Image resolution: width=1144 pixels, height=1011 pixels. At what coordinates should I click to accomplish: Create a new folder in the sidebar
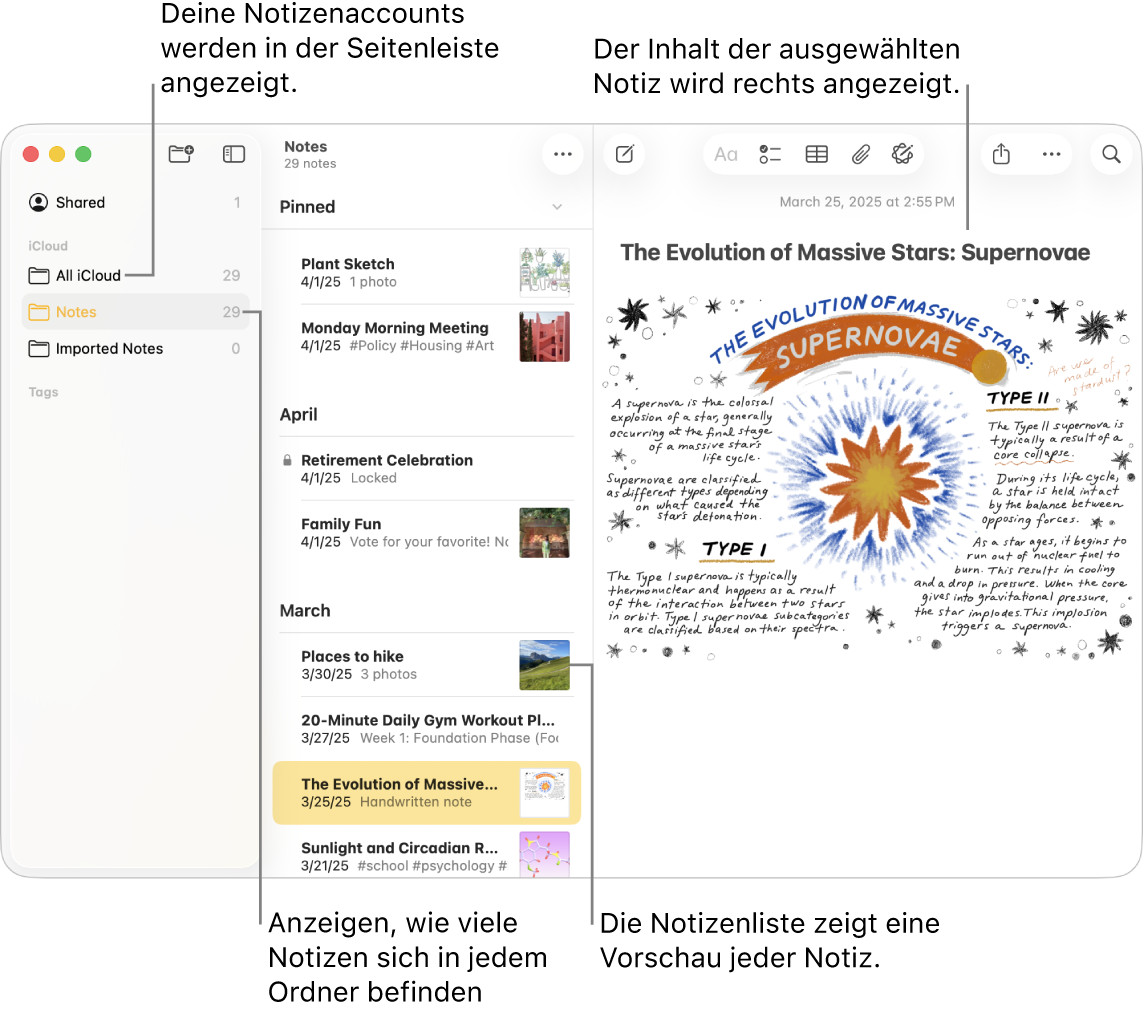click(x=181, y=154)
